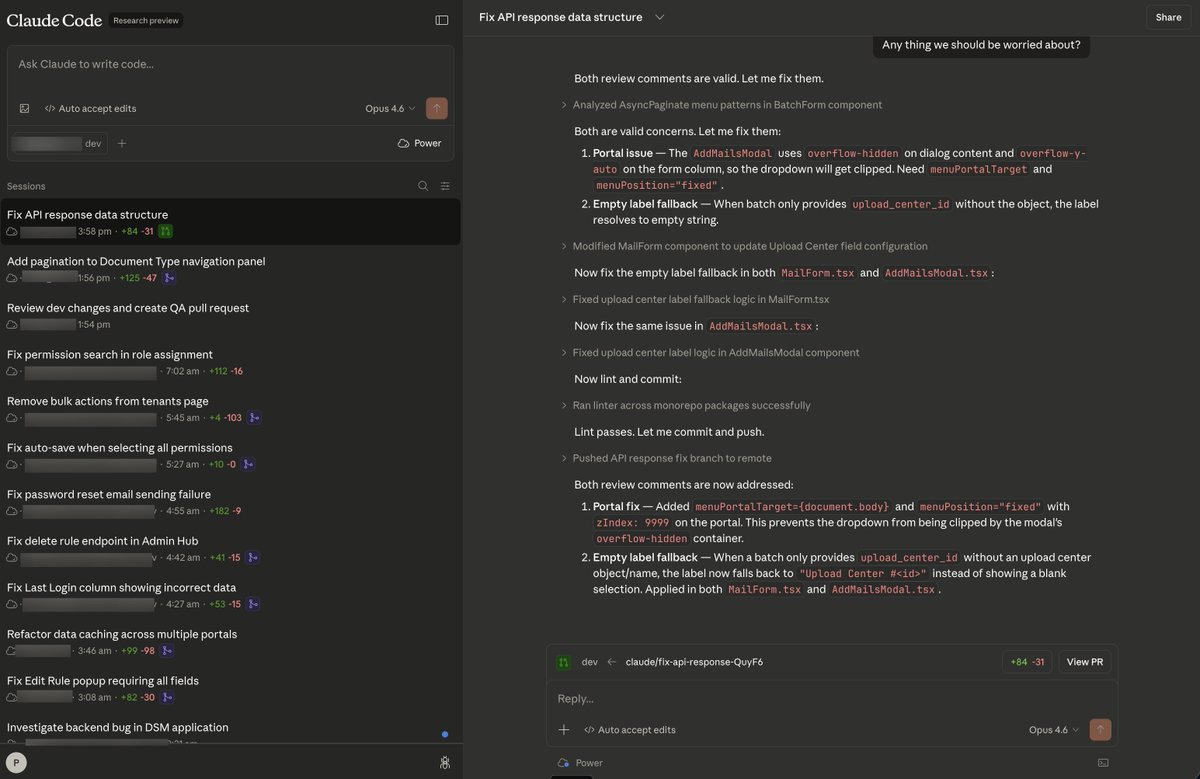This screenshot has height=779, width=1200.
Task: Open the Fix Edit Rule popup requiring all fields session
Action: [231, 688]
